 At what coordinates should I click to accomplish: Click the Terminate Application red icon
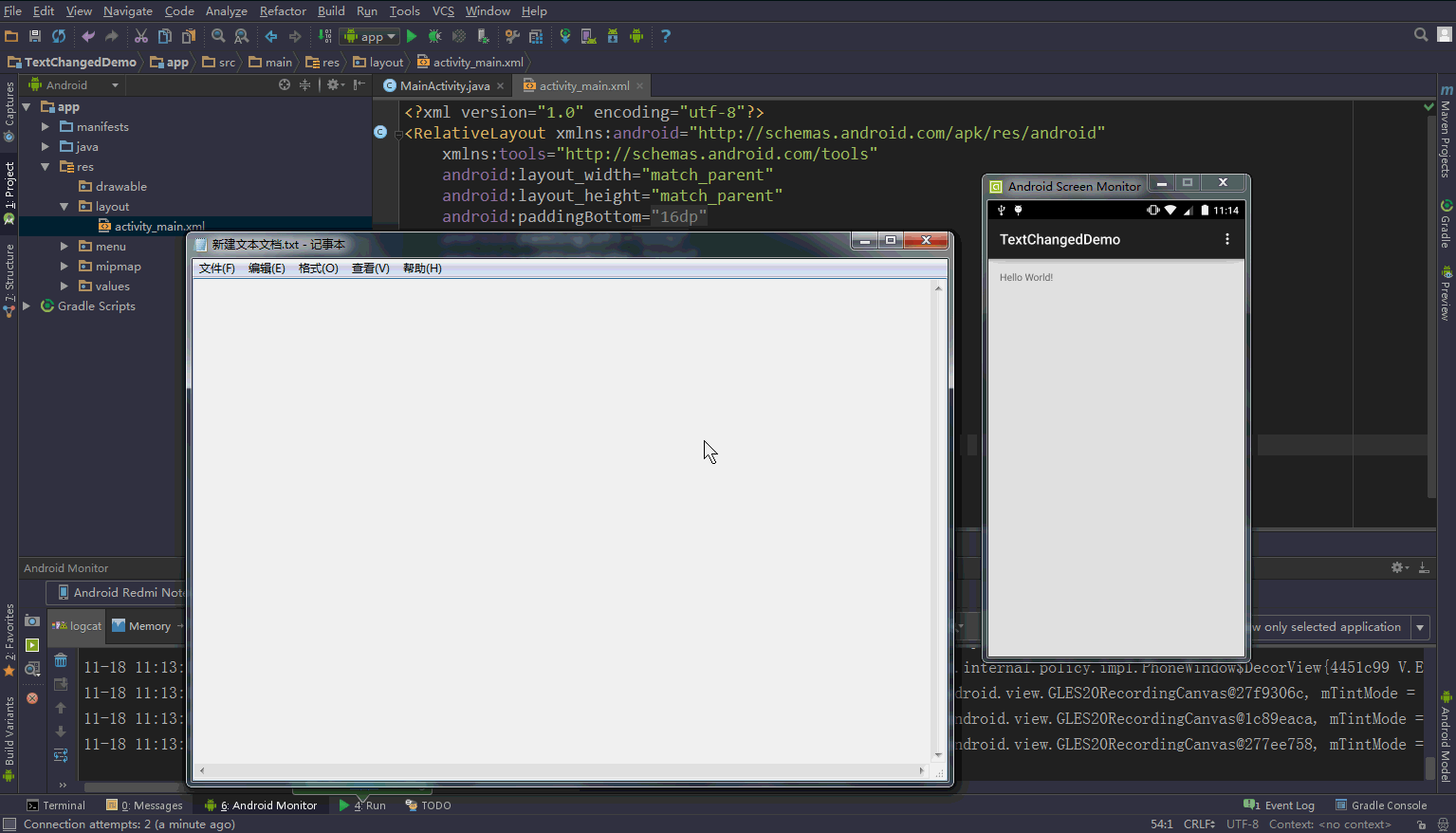coord(32,698)
